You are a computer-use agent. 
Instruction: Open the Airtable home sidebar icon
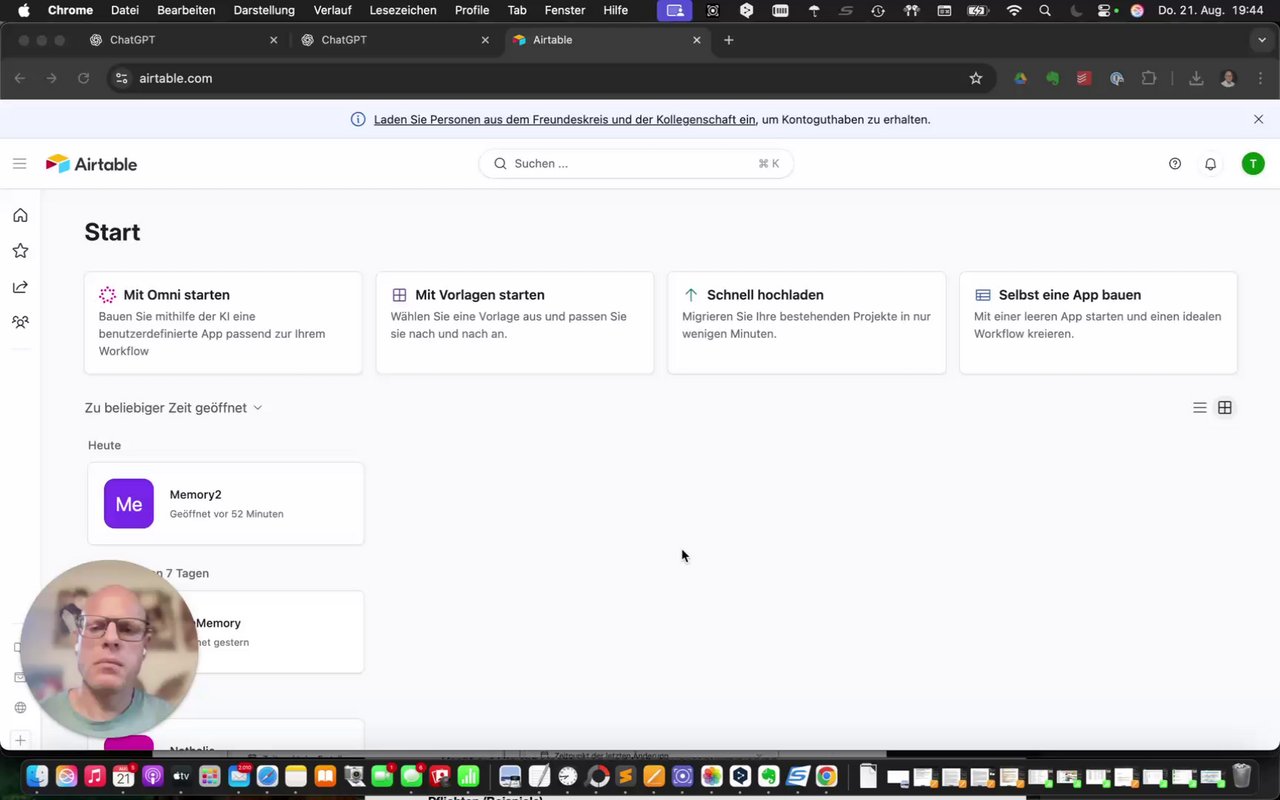(20, 215)
